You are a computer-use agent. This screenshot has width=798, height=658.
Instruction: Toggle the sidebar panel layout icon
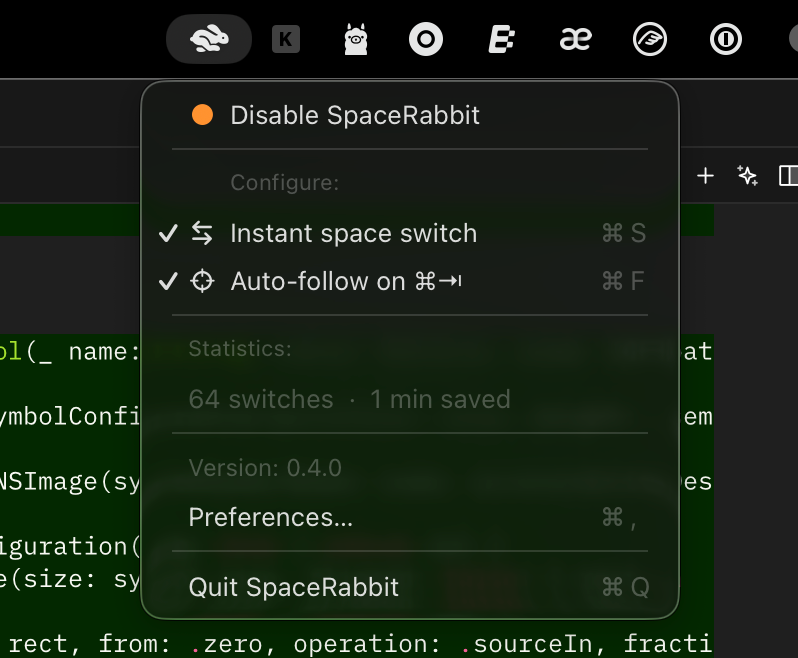pyautogui.click(x=788, y=176)
